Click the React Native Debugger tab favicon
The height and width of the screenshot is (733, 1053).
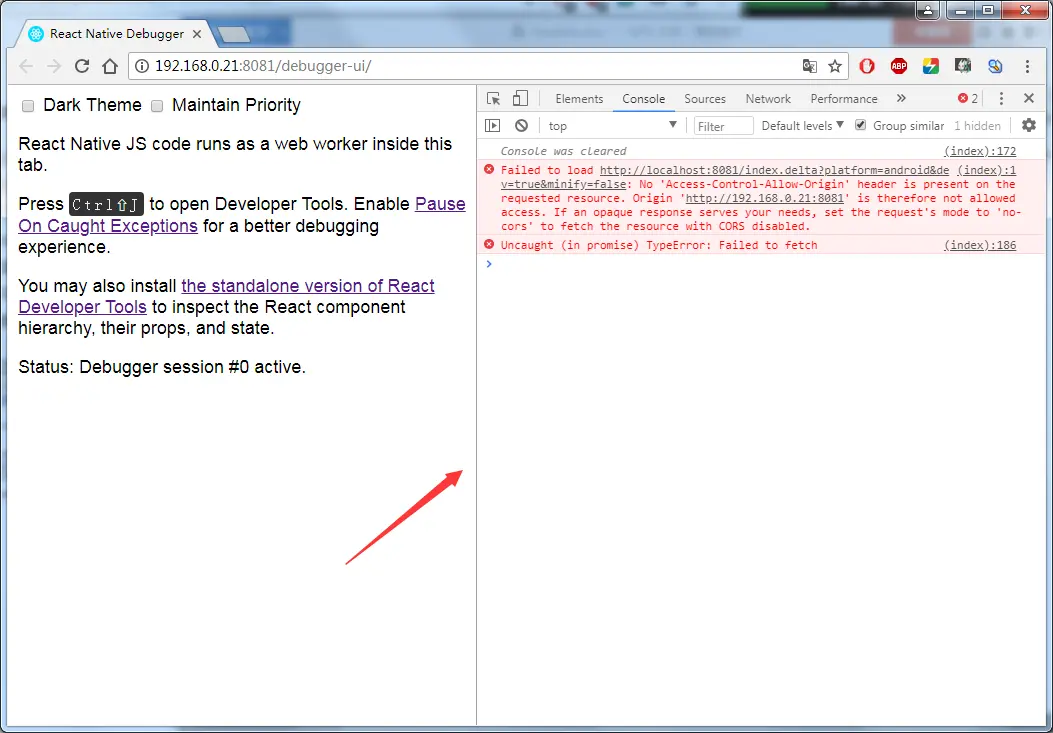tap(36, 34)
